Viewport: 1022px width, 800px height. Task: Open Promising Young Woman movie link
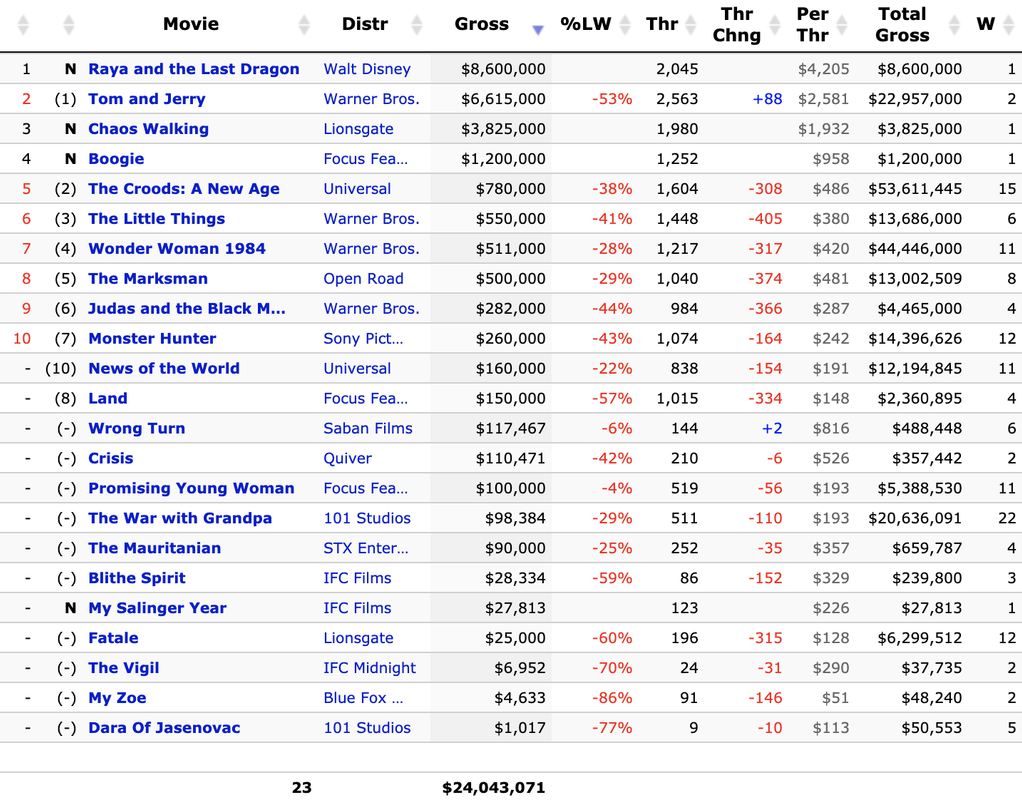coord(191,489)
